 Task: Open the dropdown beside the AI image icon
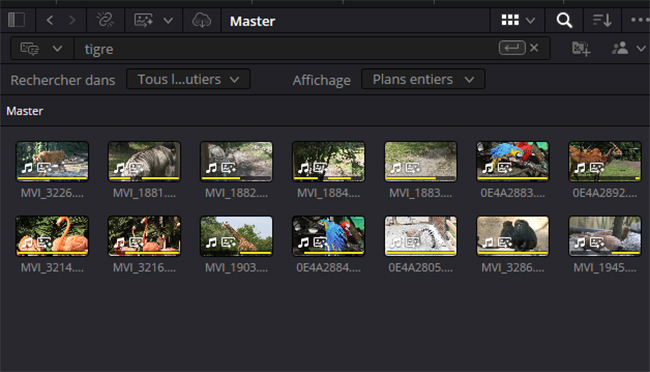(x=168, y=20)
